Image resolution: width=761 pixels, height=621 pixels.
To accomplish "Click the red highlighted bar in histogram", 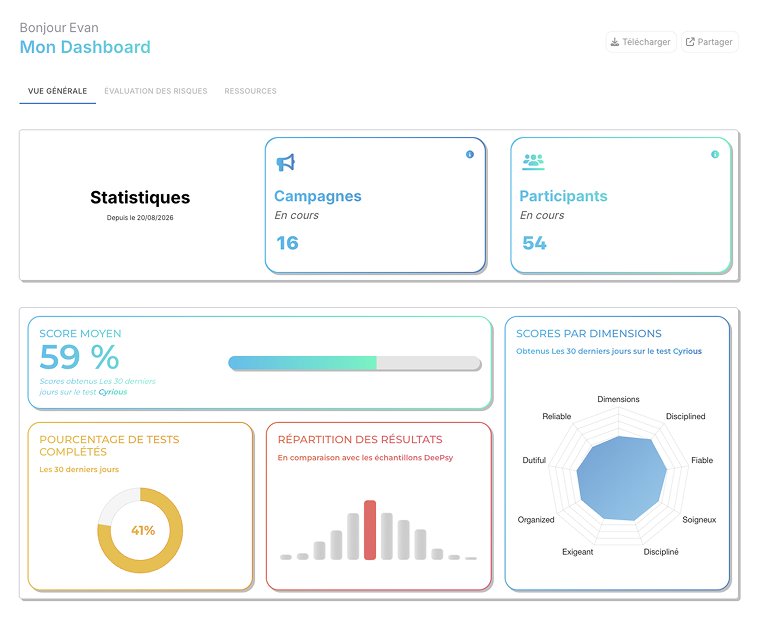I will tap(370, 530).
